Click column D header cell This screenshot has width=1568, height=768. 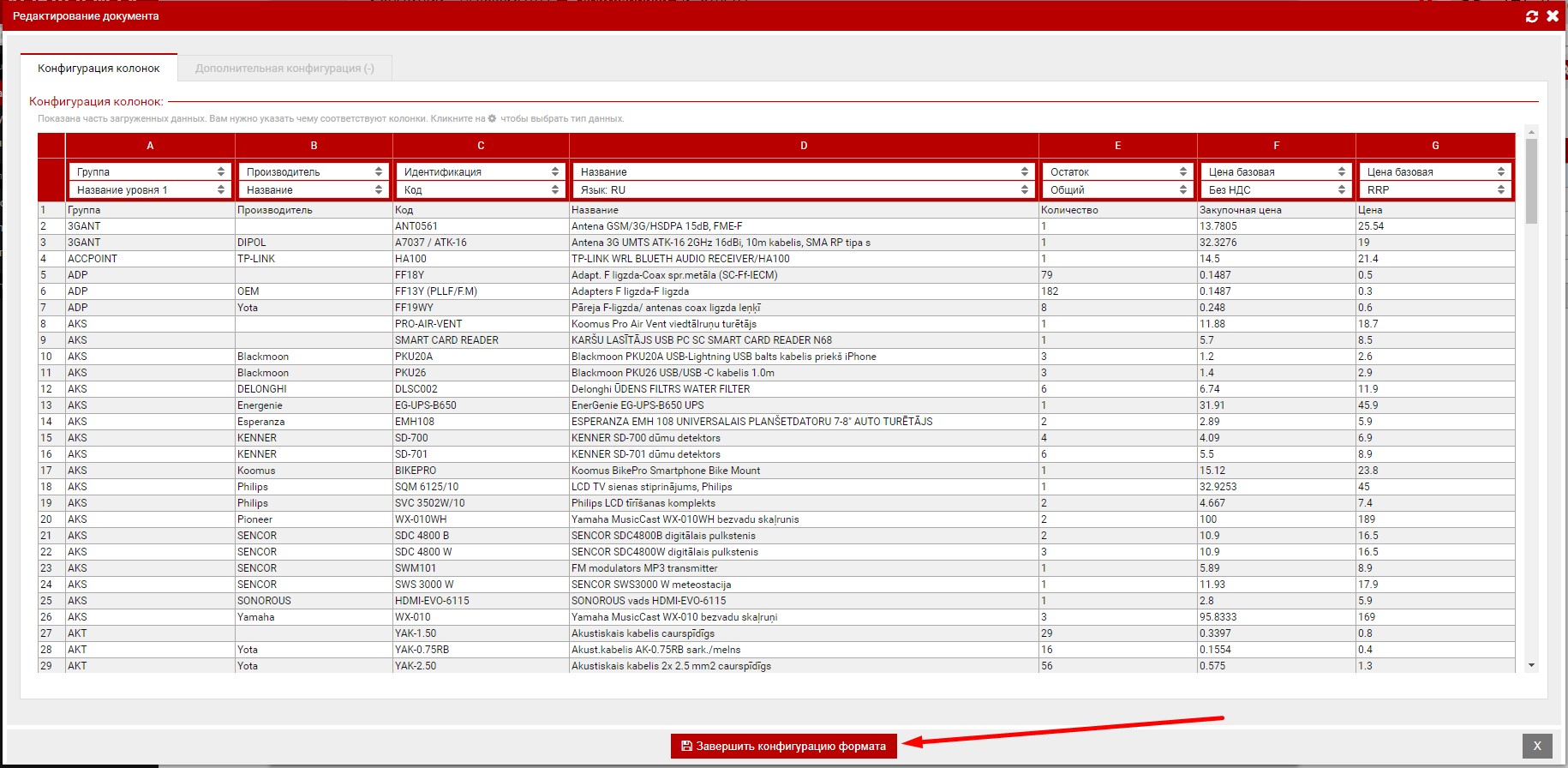coord(803,146)
